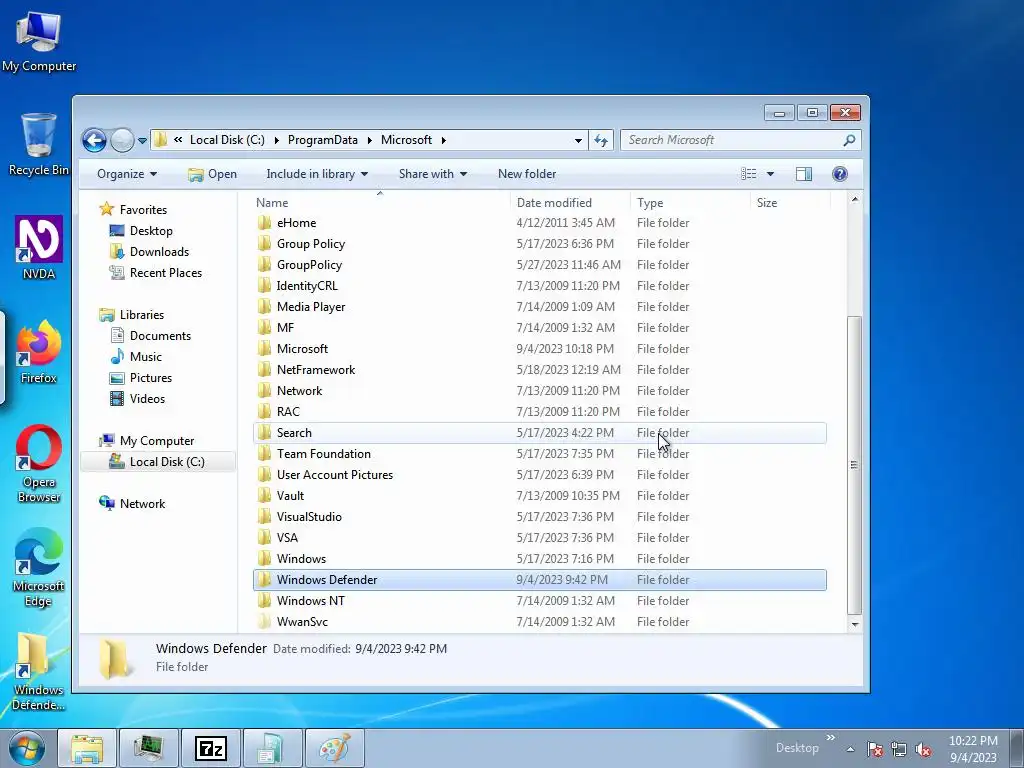Click the refresh button beside address bar
Image resolution: width=1024 pixels, height=768 pixels.
point(601,140)
